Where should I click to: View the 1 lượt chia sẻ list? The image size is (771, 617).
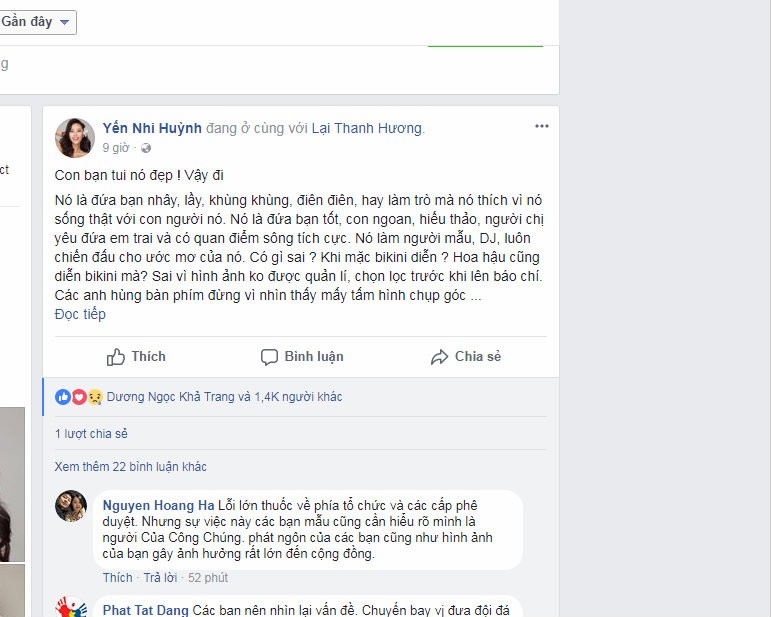point(91,434)
